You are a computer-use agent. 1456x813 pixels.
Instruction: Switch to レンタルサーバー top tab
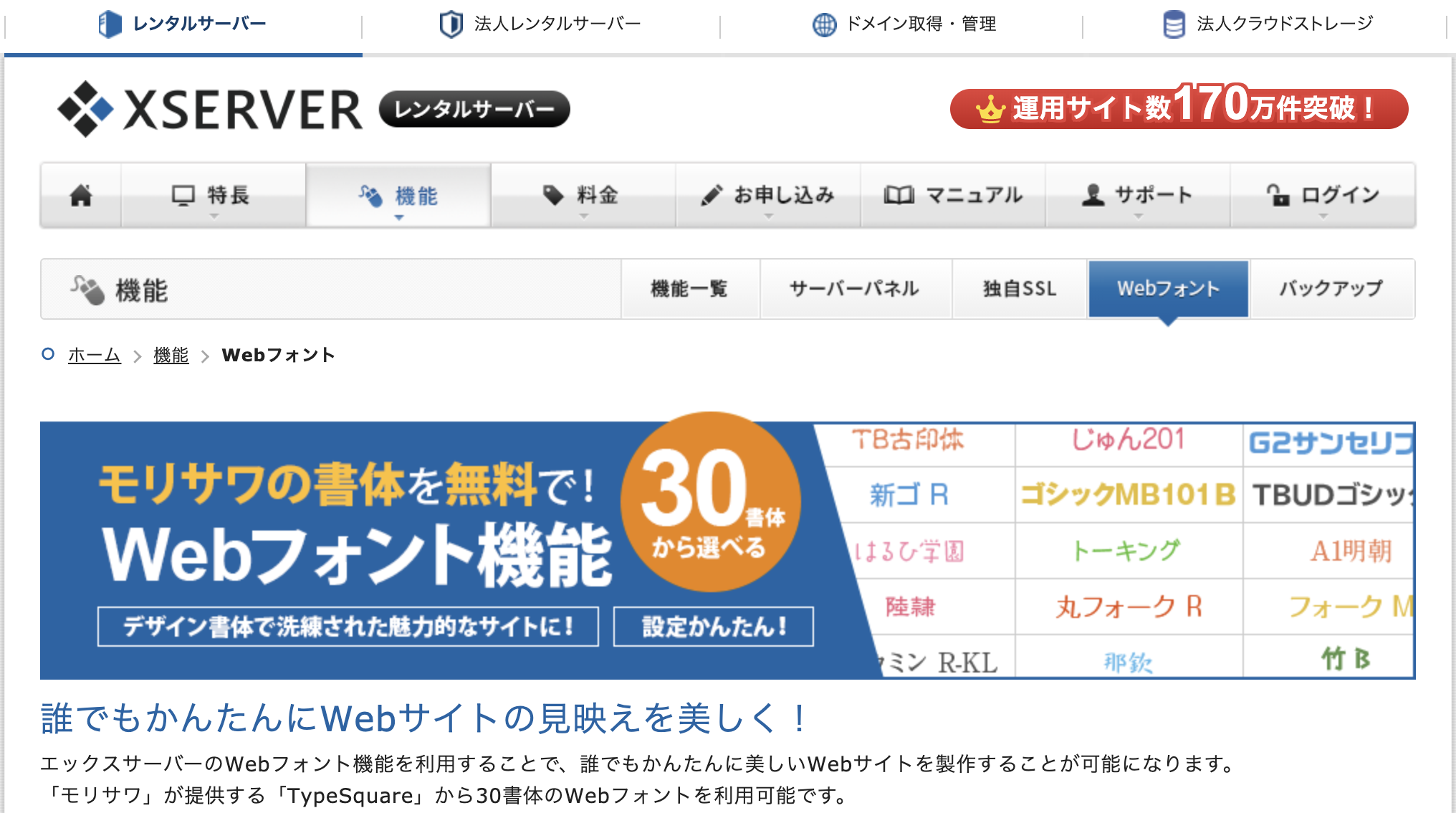click(183, 26)
